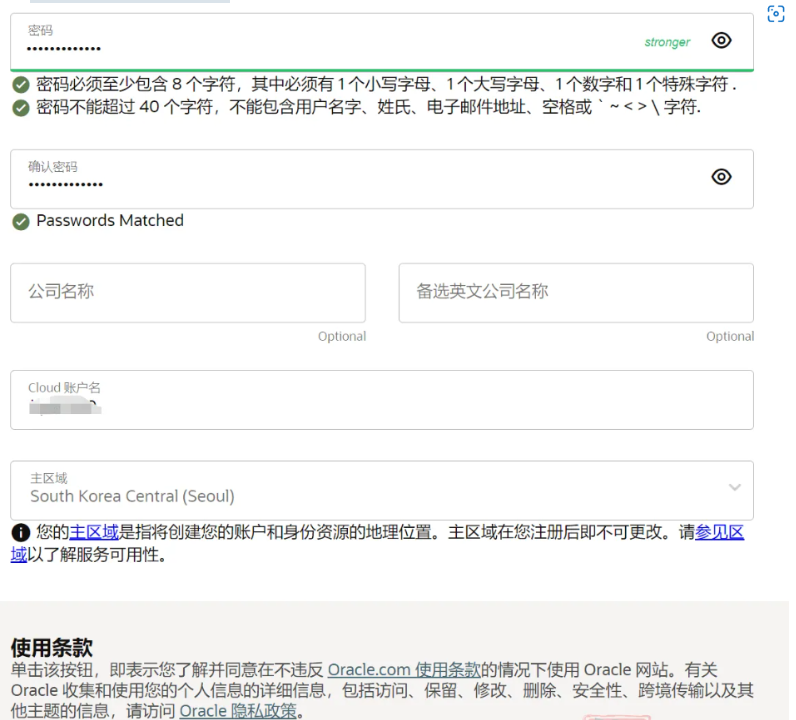Expand the 主区域 dropdown chevron
This screenshot has width=796, height=720.
pos(735,488)
